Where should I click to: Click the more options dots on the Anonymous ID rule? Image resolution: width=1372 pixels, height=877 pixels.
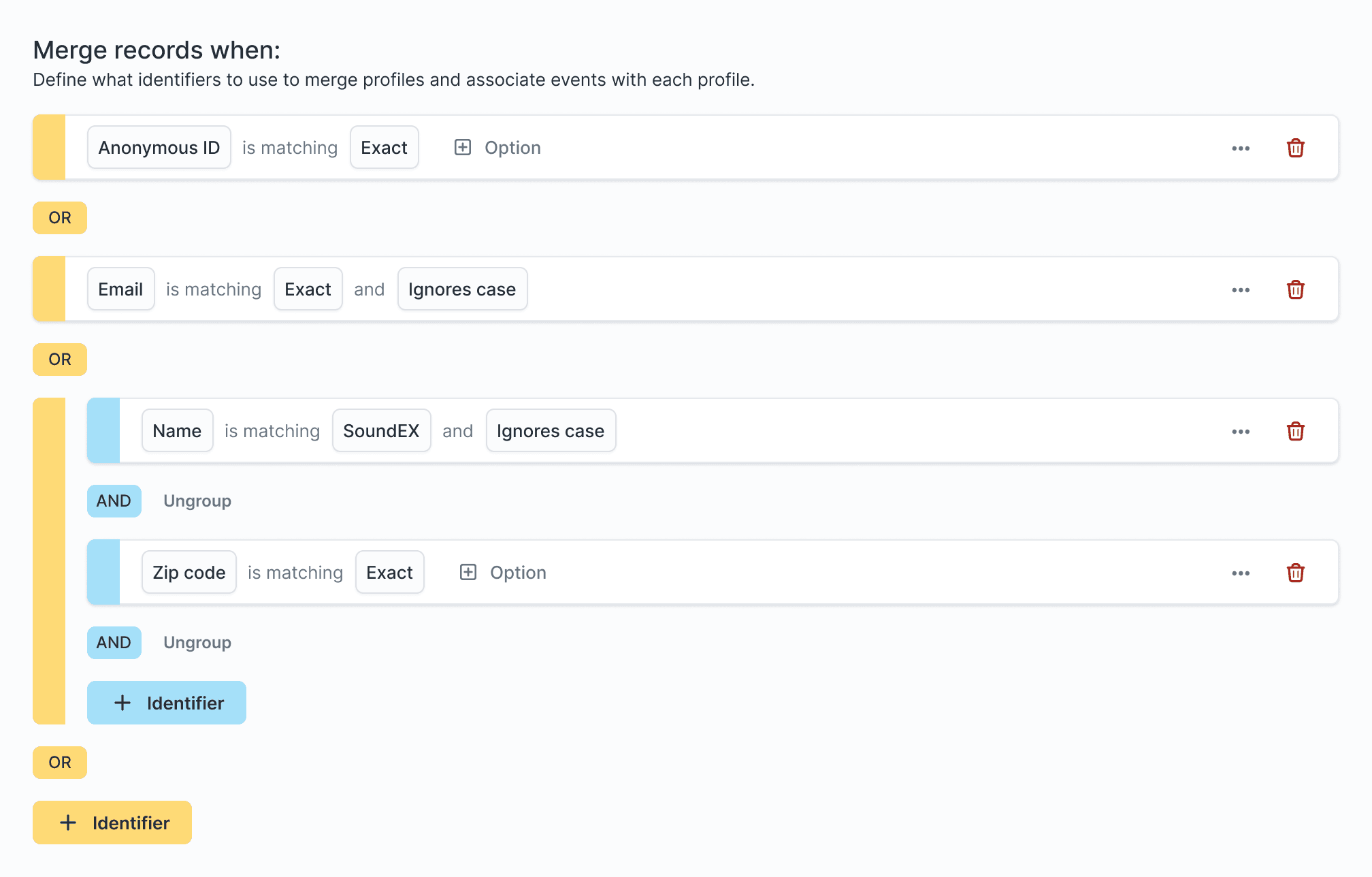(1241, 147)
